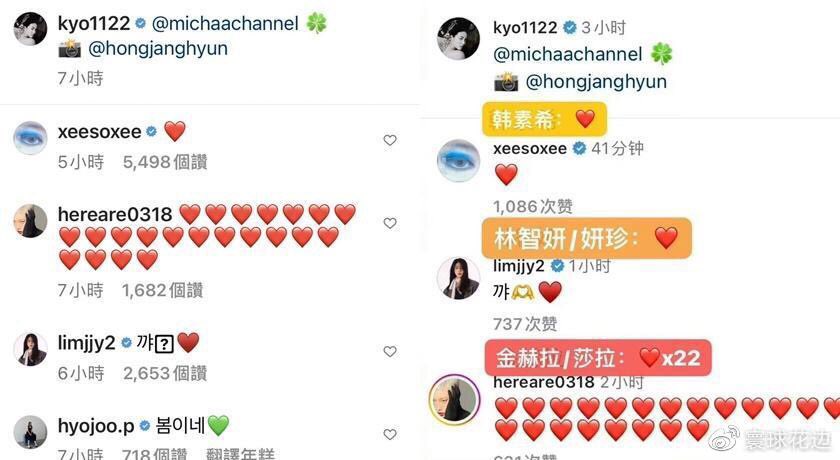
Task: Like the xeesoxee comment heart icon
Action: 390,140
